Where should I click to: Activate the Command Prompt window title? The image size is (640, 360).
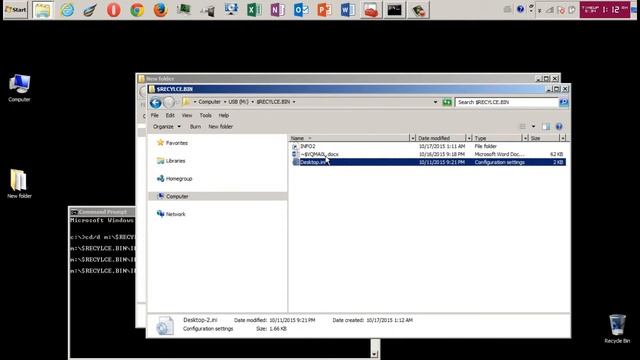pyautogui.click(x=102, y=212)
